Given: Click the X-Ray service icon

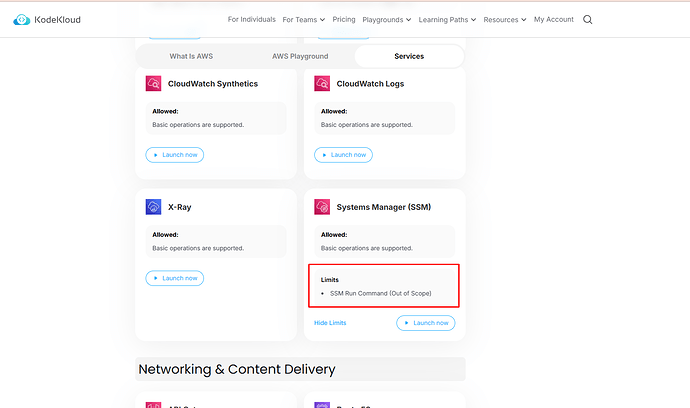Looking at the screenshot, I should [x=154, y=207].
